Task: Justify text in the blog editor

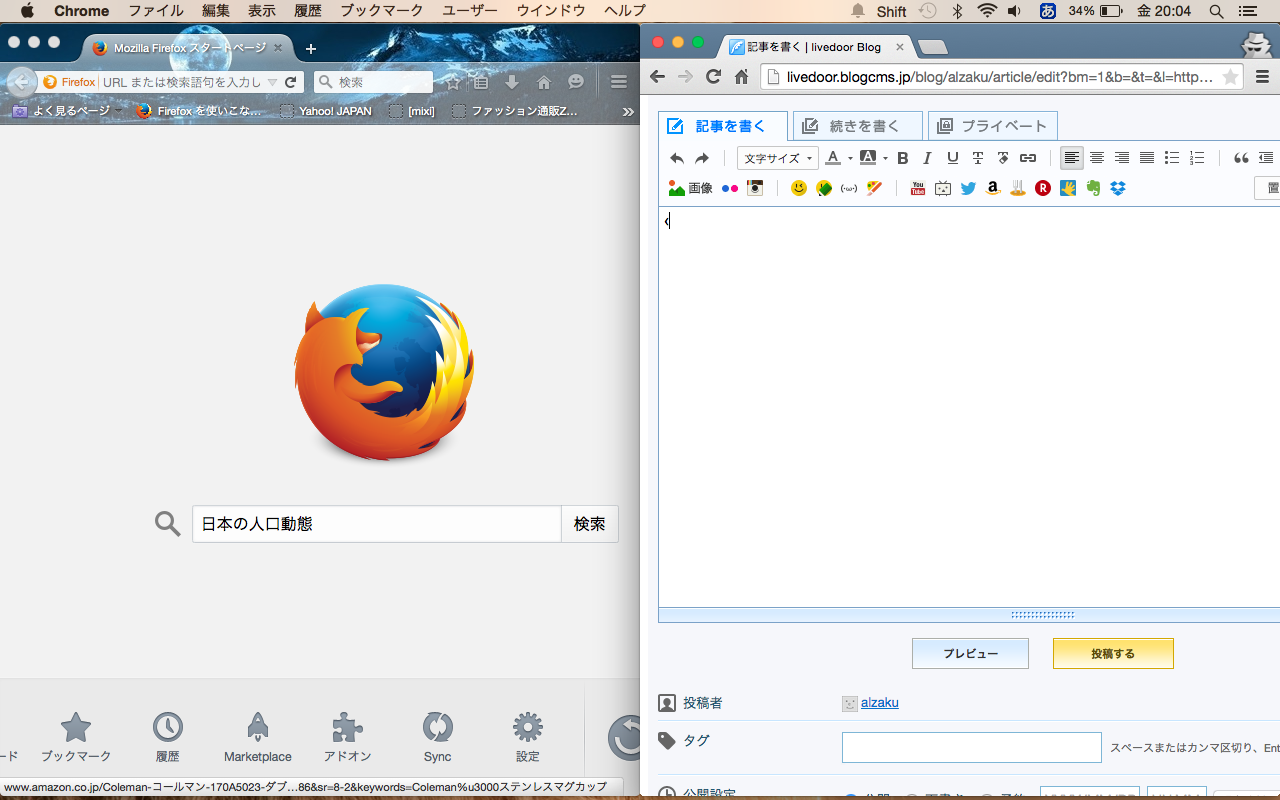Action: [x=1147, y=158]
